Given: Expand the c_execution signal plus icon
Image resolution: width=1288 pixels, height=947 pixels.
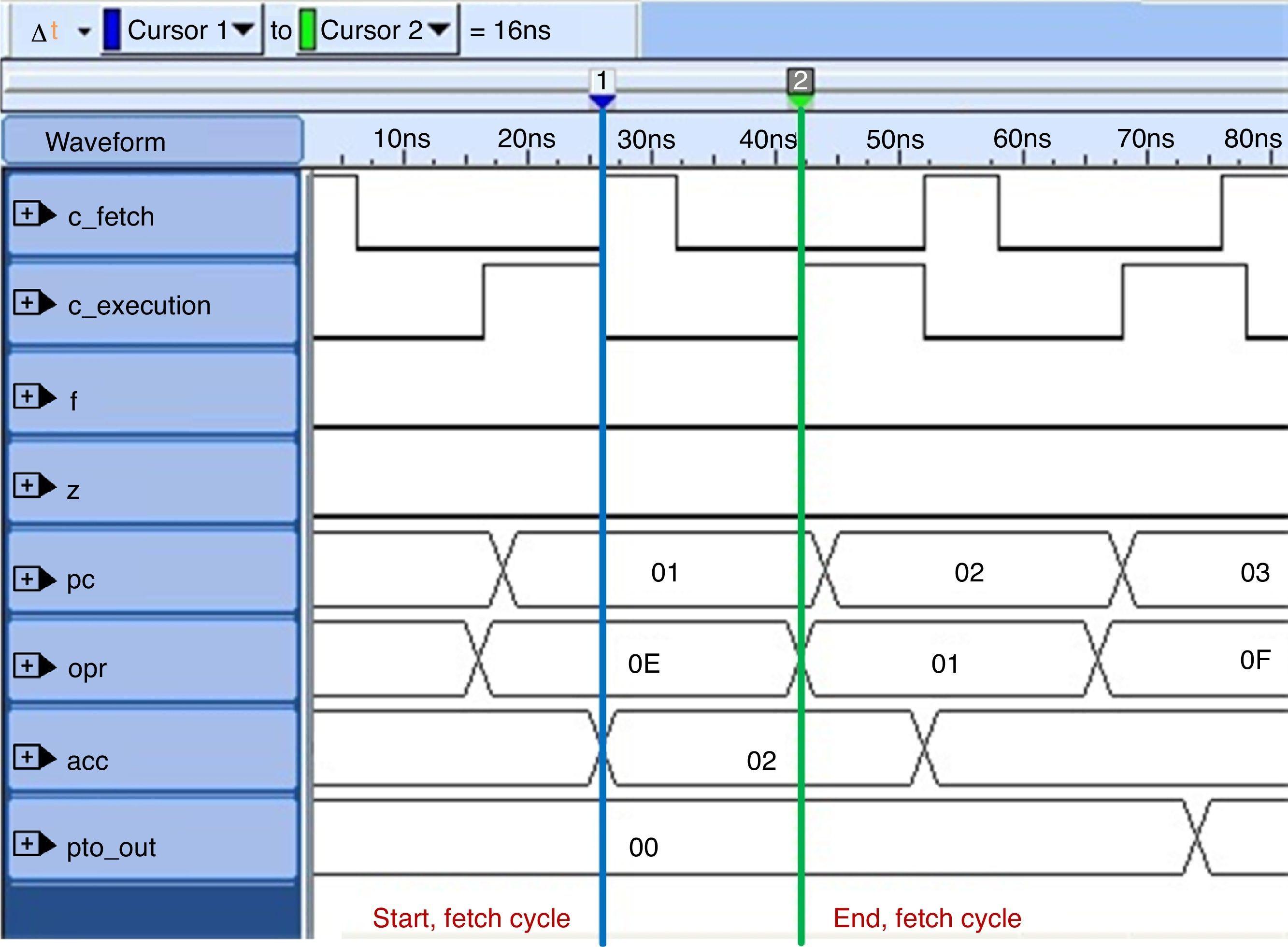Looking at the screenshot, I should coord(27,302).
